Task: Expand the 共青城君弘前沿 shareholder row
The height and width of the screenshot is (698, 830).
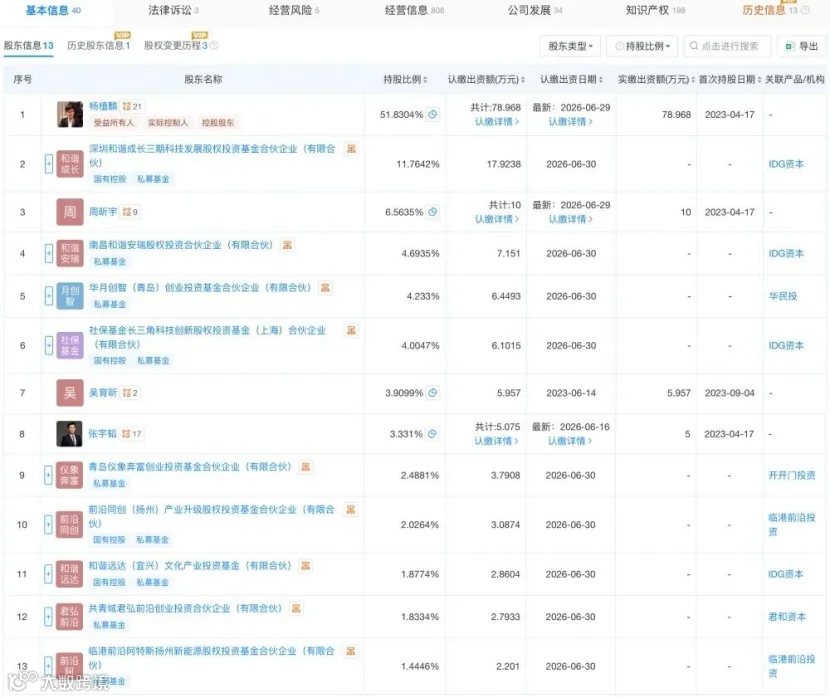Action: point(48,617)
